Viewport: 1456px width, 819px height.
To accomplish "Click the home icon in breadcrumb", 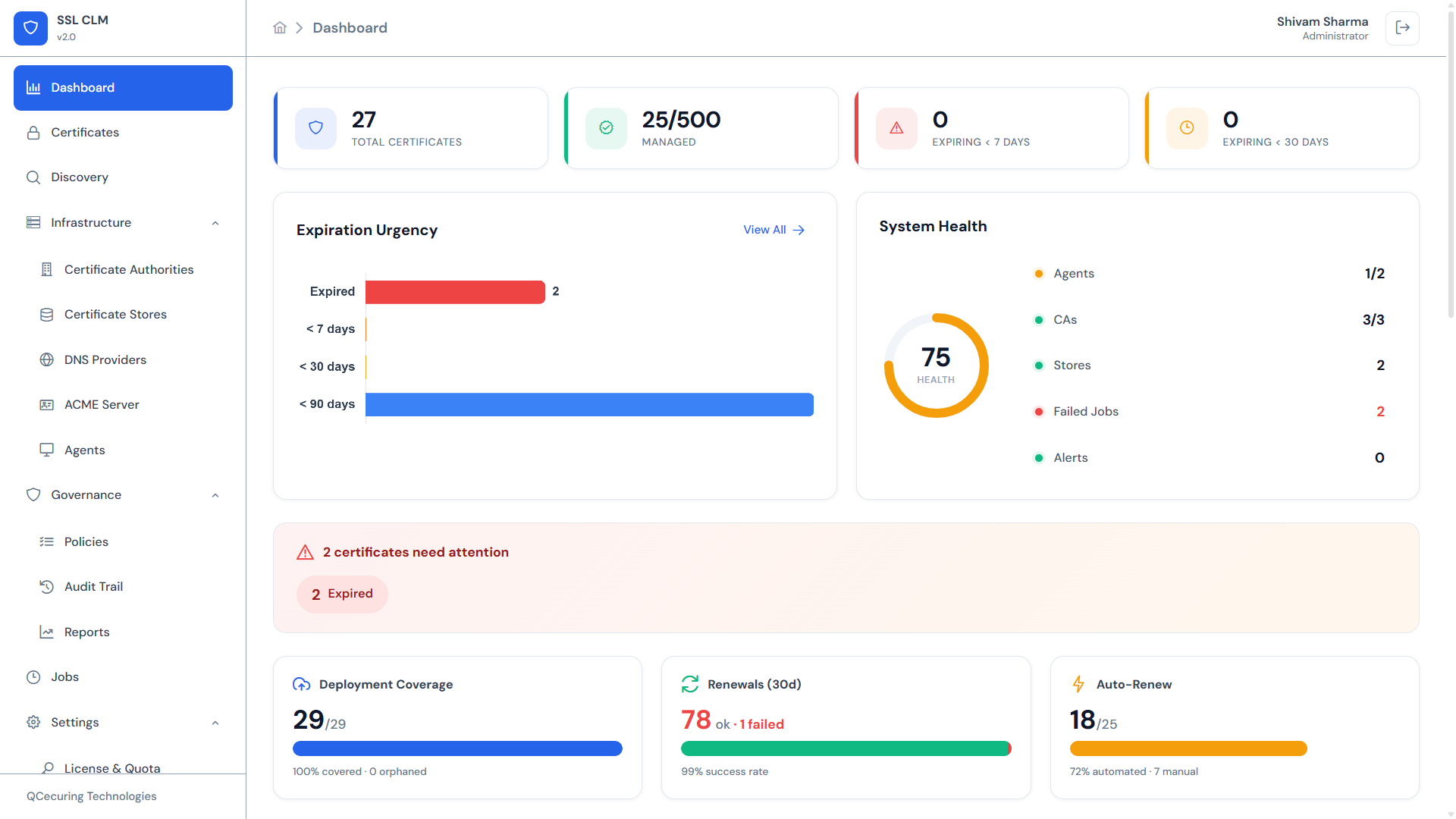I will click(x=280, y=28).
